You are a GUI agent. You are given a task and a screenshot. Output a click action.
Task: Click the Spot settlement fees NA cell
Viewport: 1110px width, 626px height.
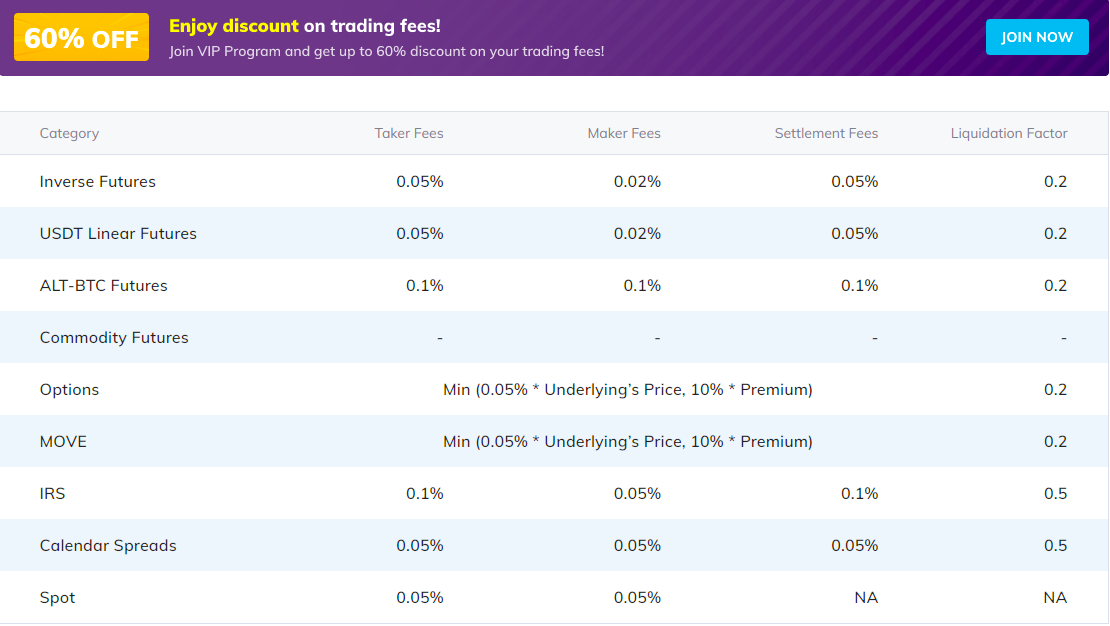click(x=866, y=598)
